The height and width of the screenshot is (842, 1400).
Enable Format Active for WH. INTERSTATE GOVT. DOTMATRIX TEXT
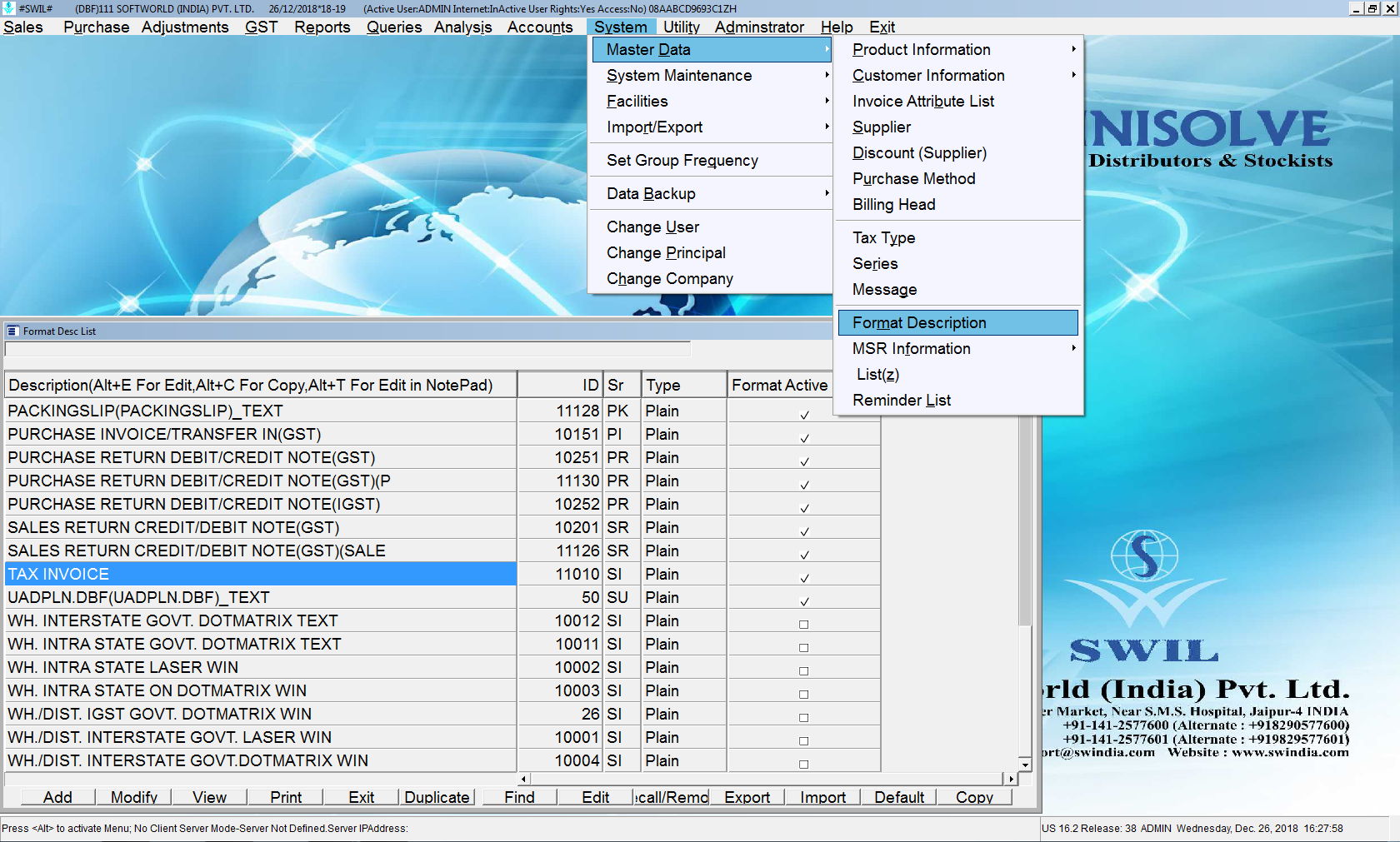tap(804, 624)
